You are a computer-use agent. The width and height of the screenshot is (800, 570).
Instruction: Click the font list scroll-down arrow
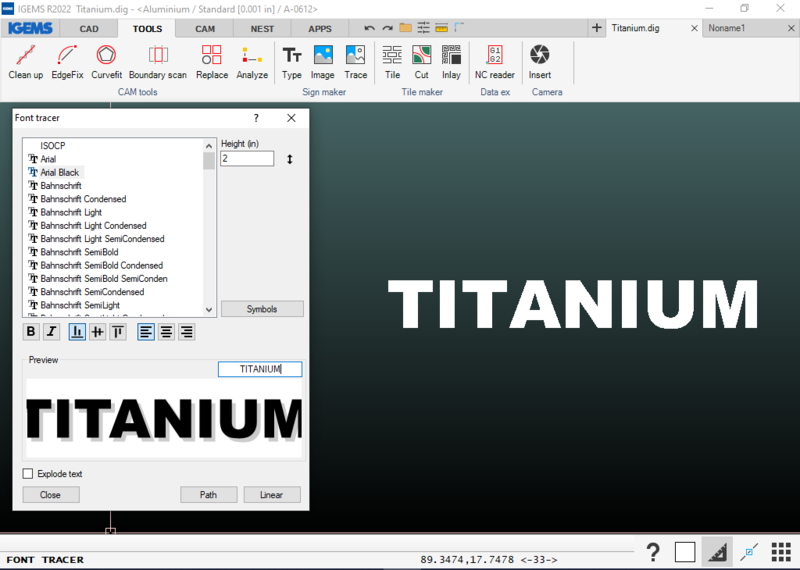click(x=209, y=310)
